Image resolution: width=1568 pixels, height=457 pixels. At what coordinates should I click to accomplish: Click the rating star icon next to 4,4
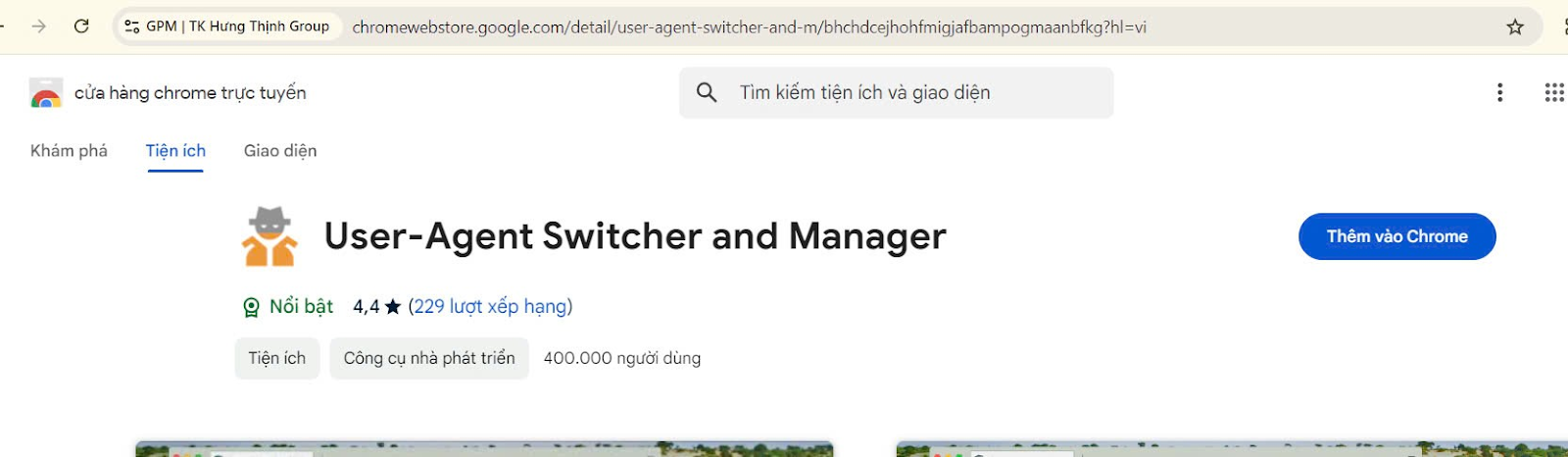(393, 307)
